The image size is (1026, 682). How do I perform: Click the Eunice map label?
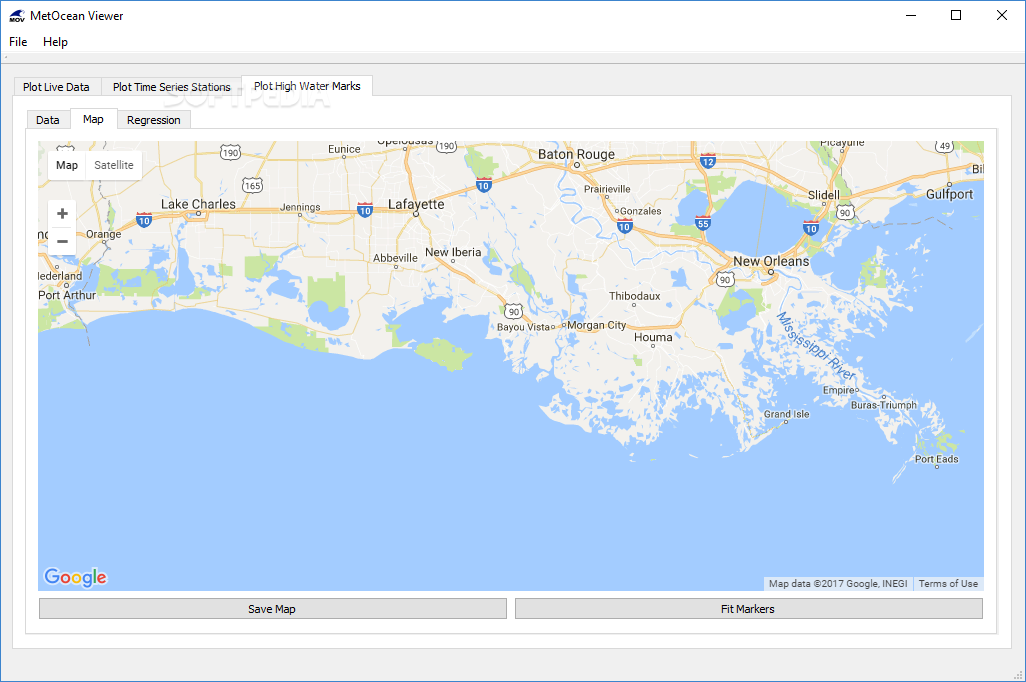(344, 149)
